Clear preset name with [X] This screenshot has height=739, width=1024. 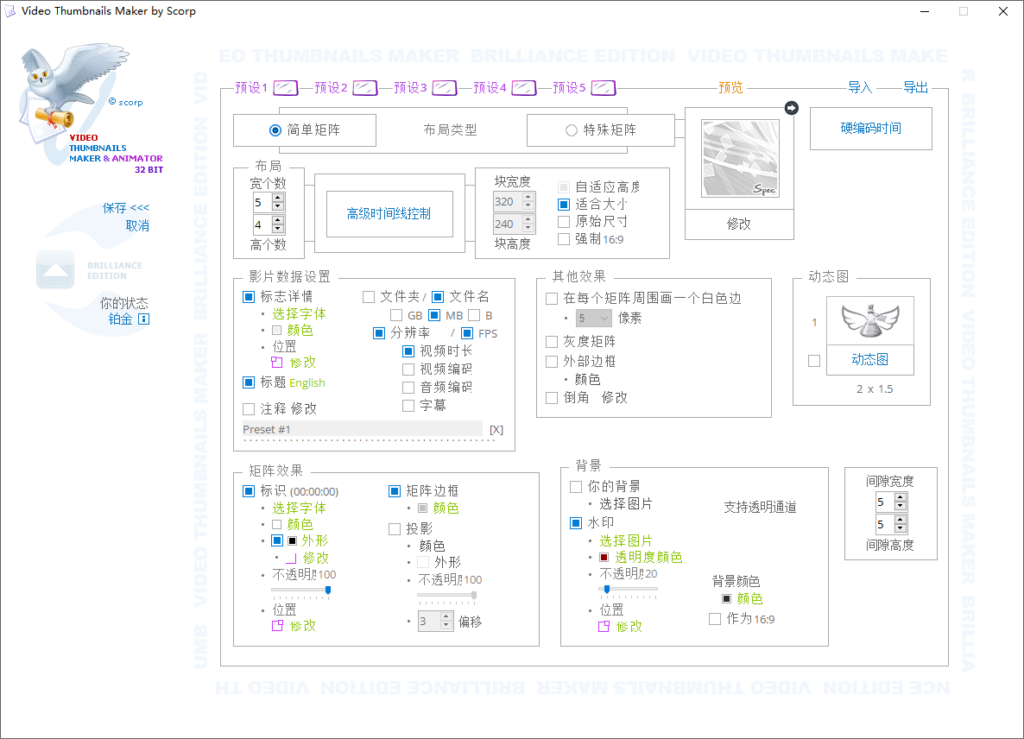[496, 430]
